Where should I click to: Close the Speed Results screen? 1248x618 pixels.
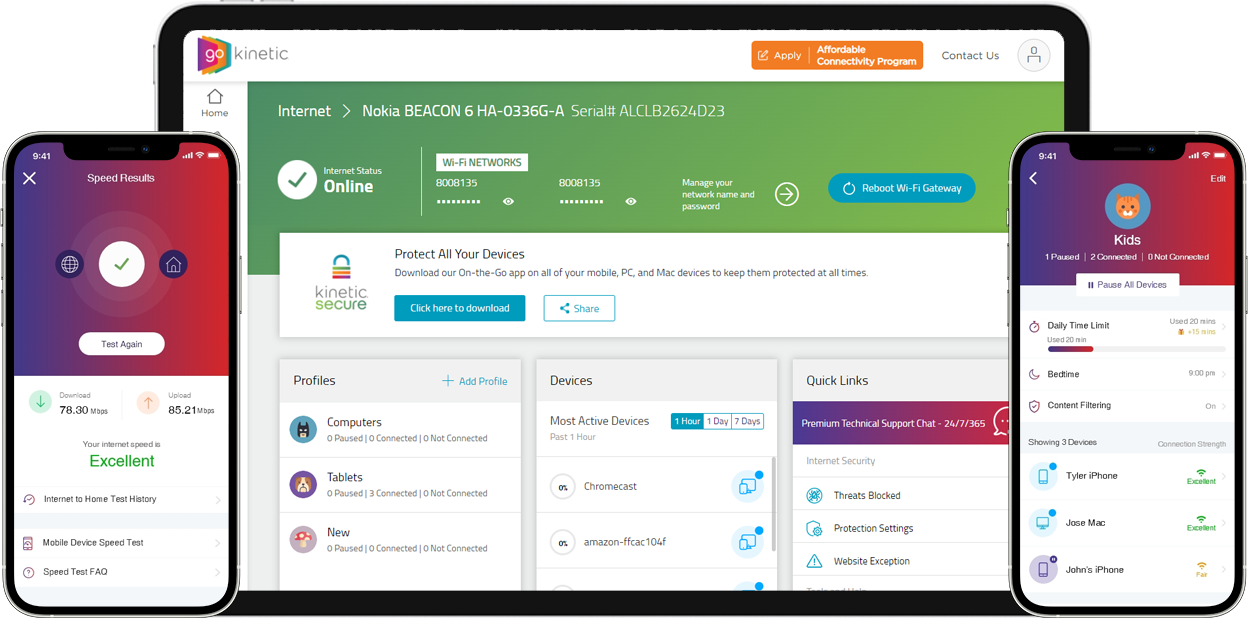(29, 178)
